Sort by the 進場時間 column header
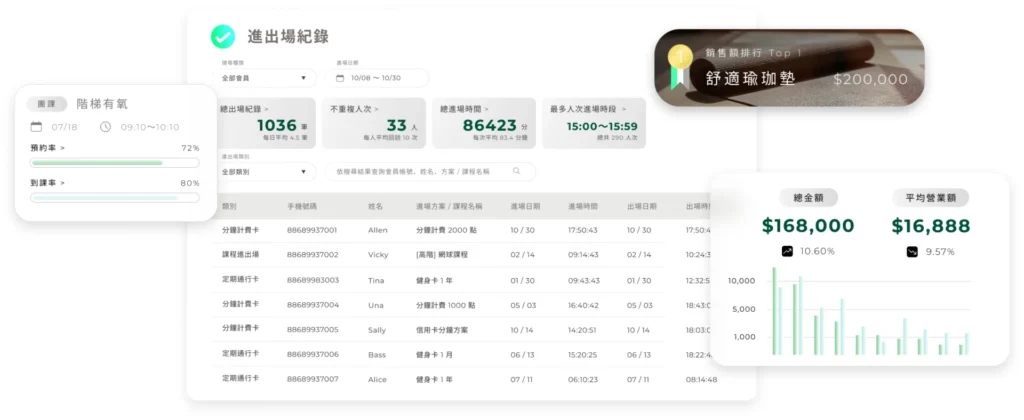This screenshot has width=1024, height=420. [x=583, y=206]
